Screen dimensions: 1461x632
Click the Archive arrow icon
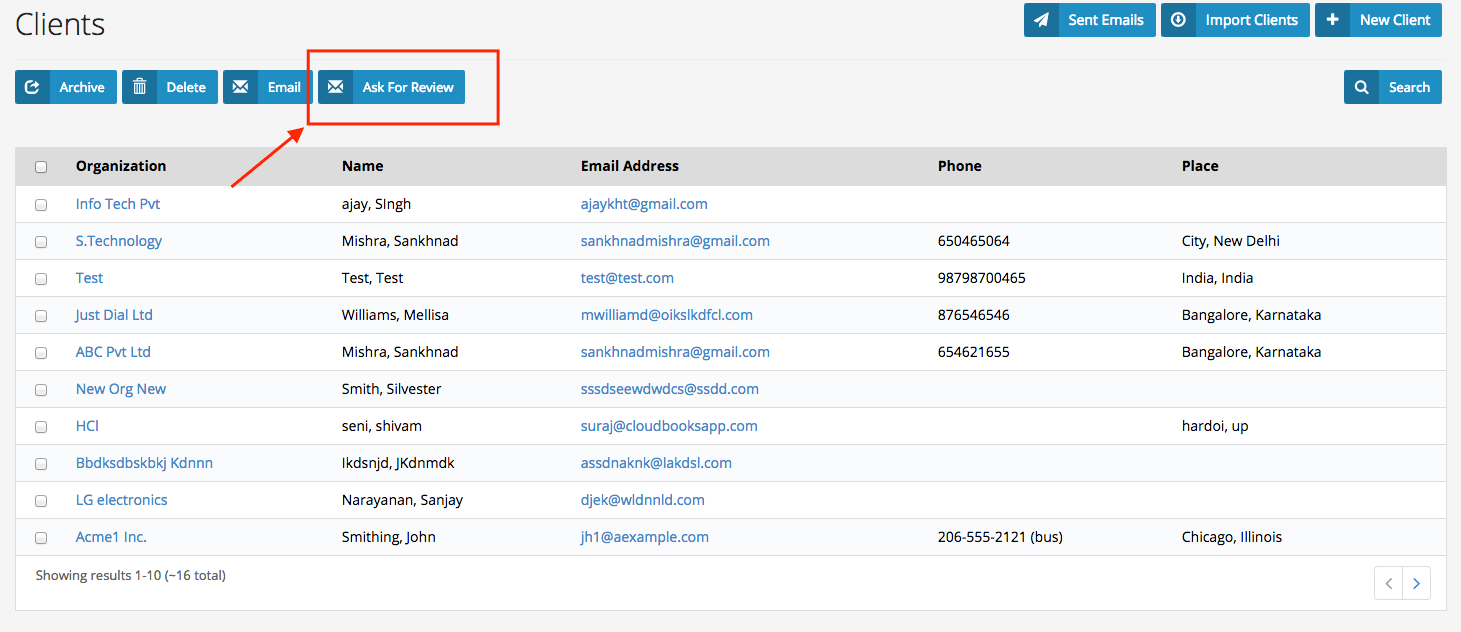click(32, 87)
